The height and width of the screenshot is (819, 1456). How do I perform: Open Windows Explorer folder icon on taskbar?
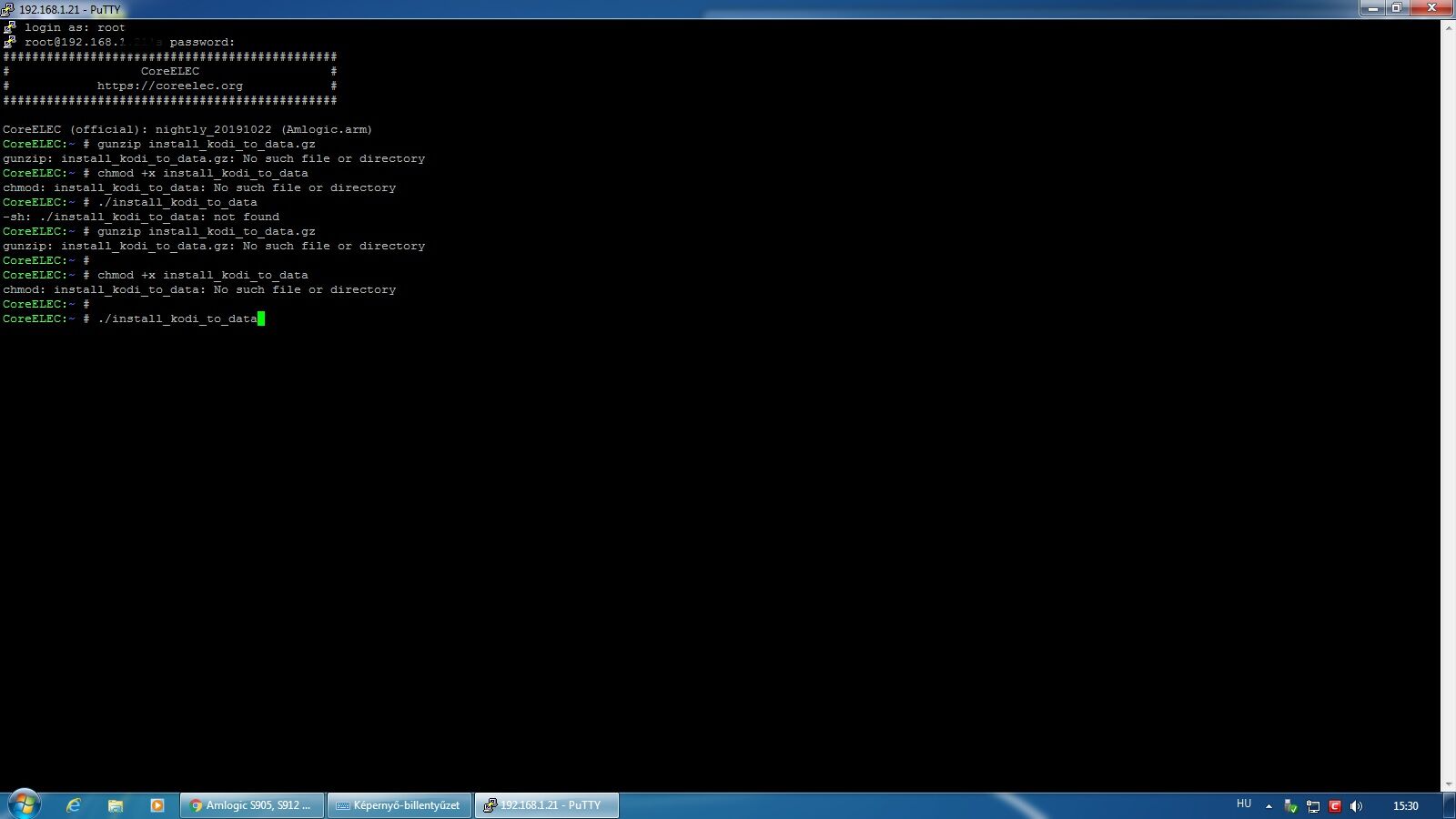click(x=116, y=805)
